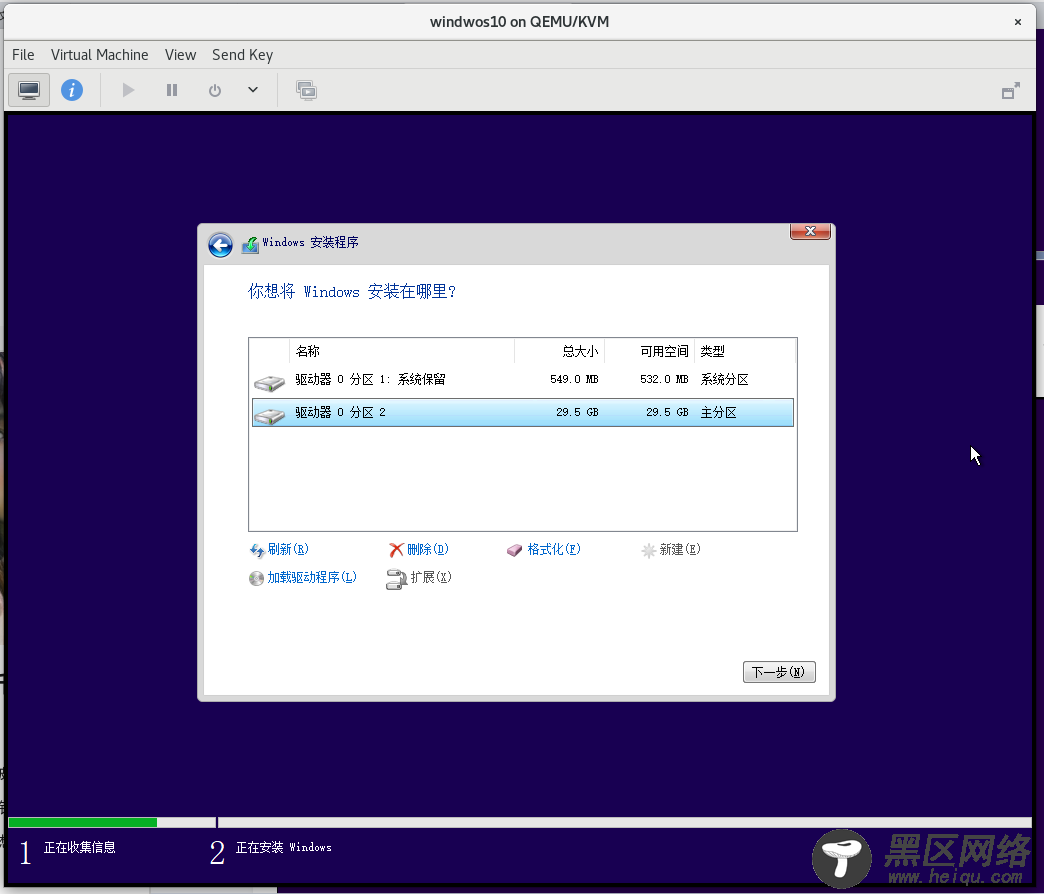Click the disk icon of partition 1
1044x894 pixels.
(x=270, y=383)
